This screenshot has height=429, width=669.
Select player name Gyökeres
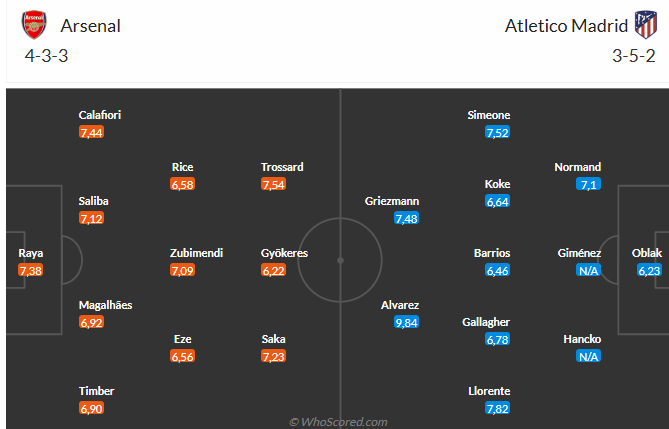click(x=284, y=253)
